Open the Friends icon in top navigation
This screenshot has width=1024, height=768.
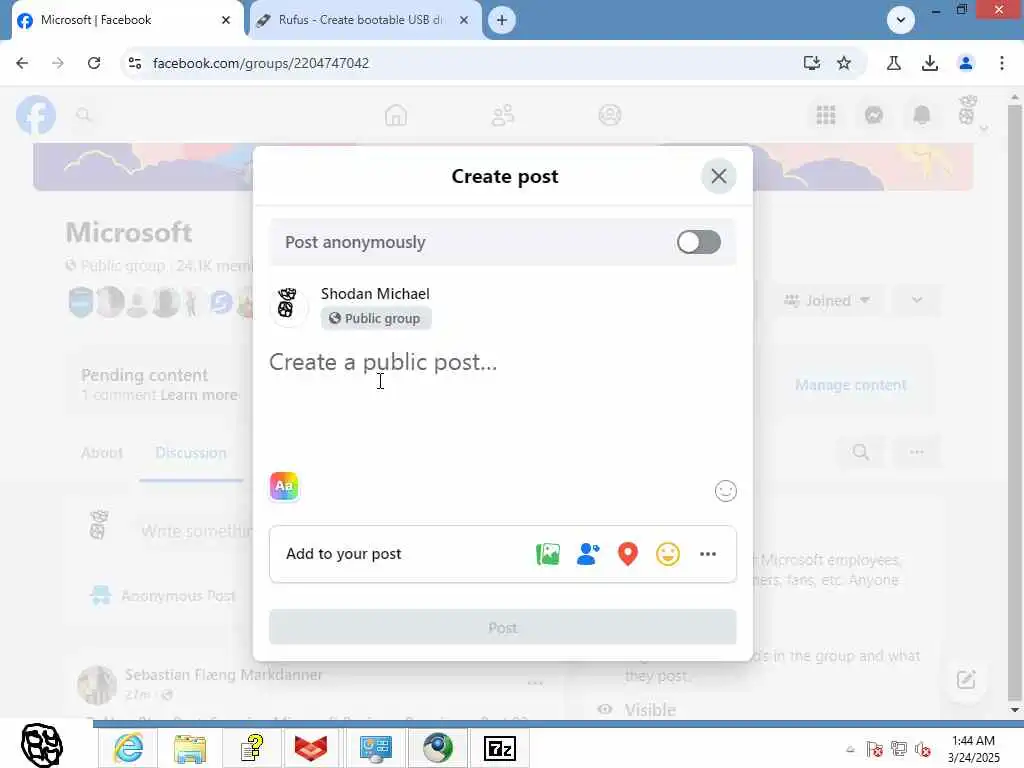pos(502,115)
